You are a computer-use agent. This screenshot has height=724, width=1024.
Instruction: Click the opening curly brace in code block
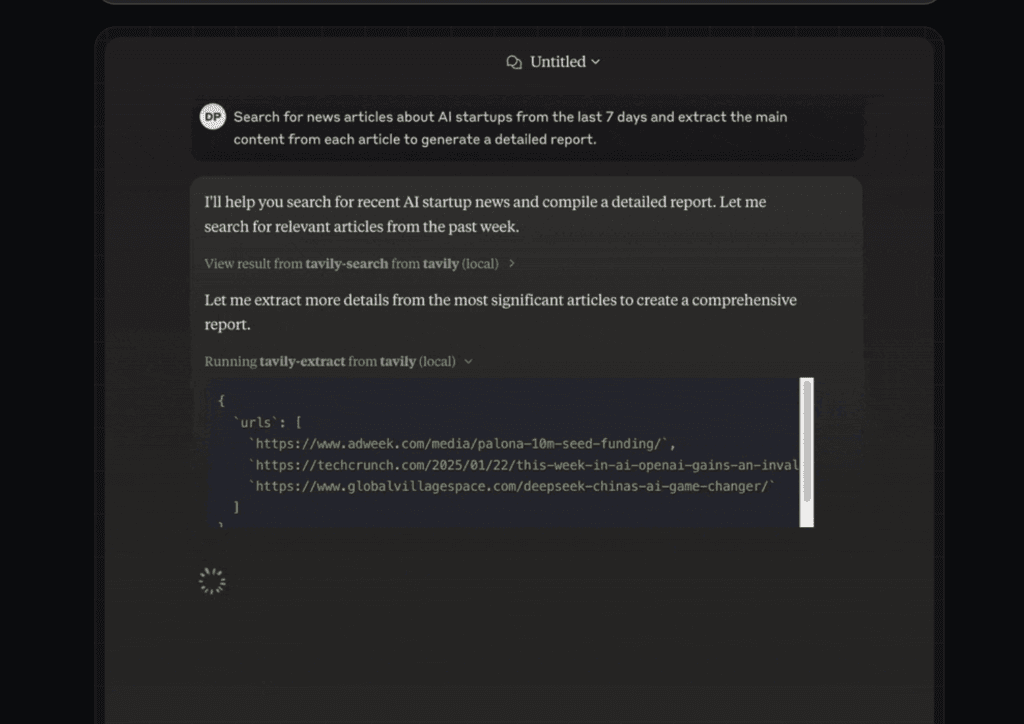(x=221, y=400)
